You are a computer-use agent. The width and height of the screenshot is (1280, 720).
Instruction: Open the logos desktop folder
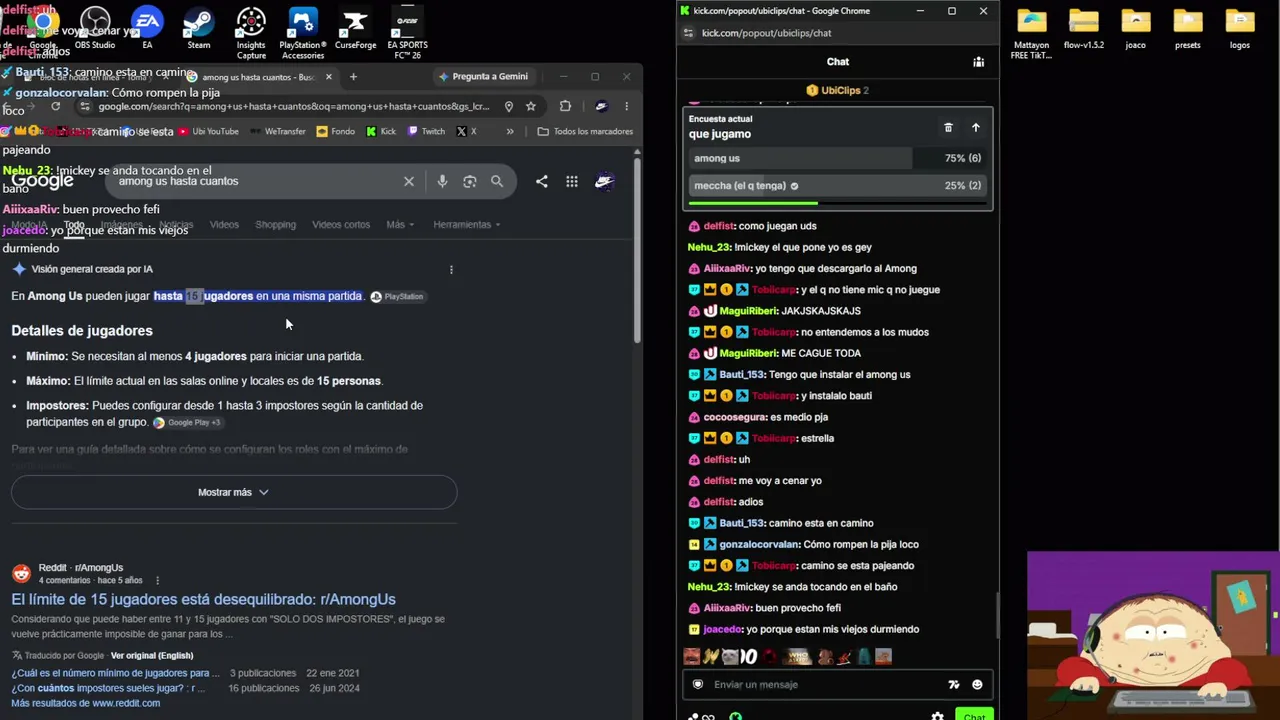pyautogui.click(x=1239, y=28)
